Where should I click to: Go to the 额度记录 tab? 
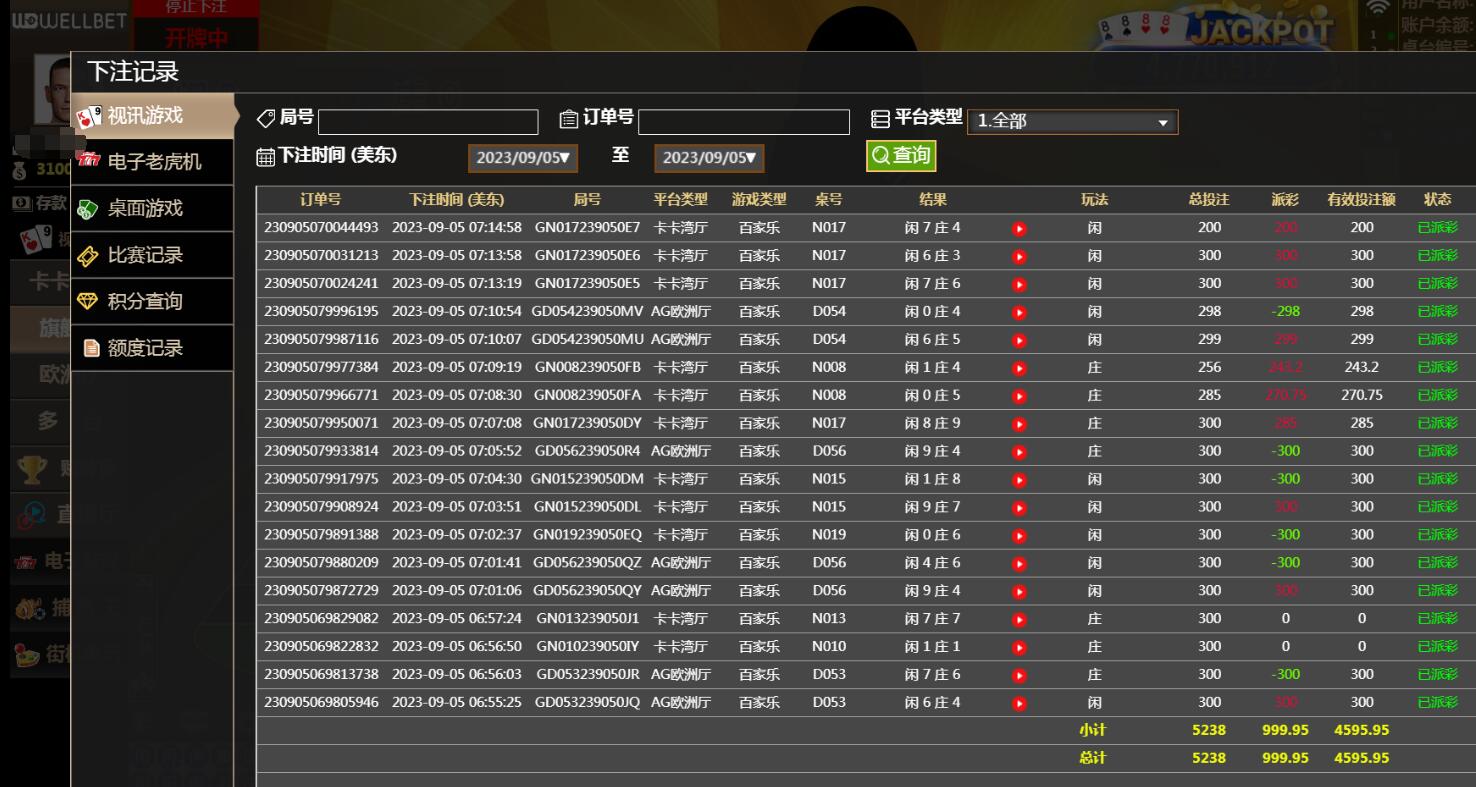pos(153,348)
